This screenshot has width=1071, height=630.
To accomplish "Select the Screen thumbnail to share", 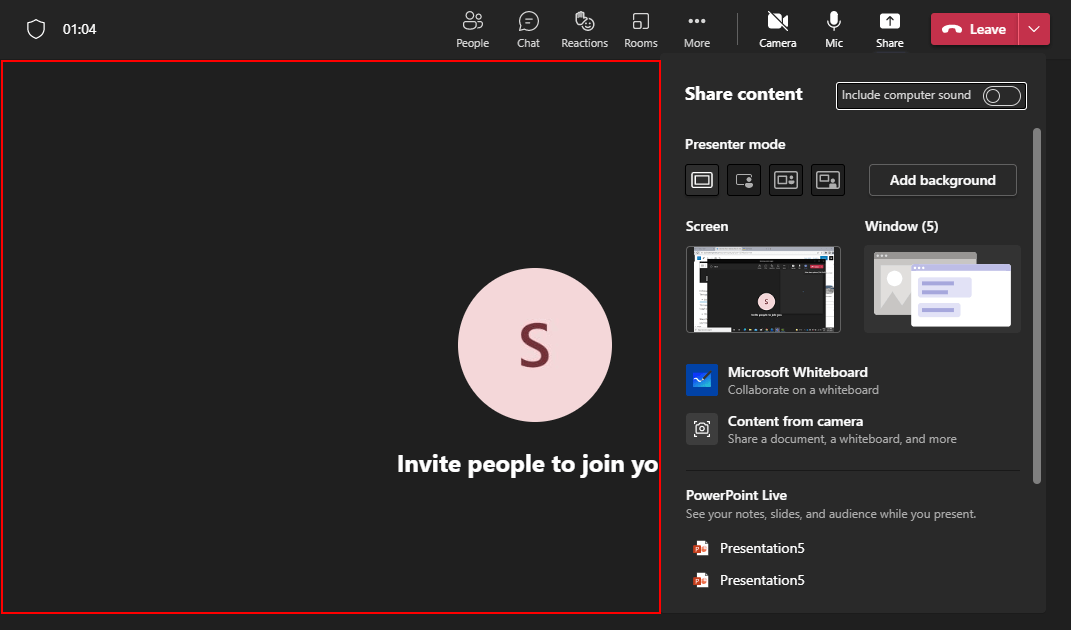I will [763, 287].
